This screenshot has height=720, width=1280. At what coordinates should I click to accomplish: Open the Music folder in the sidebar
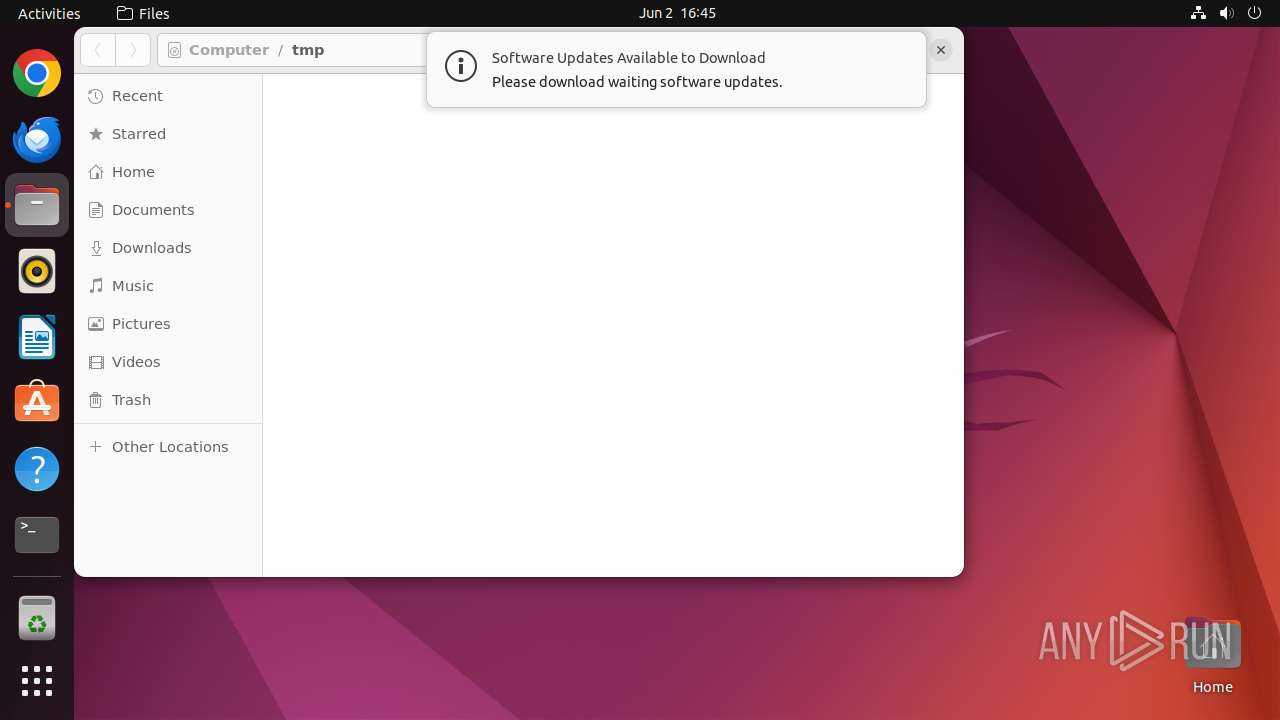168,286
